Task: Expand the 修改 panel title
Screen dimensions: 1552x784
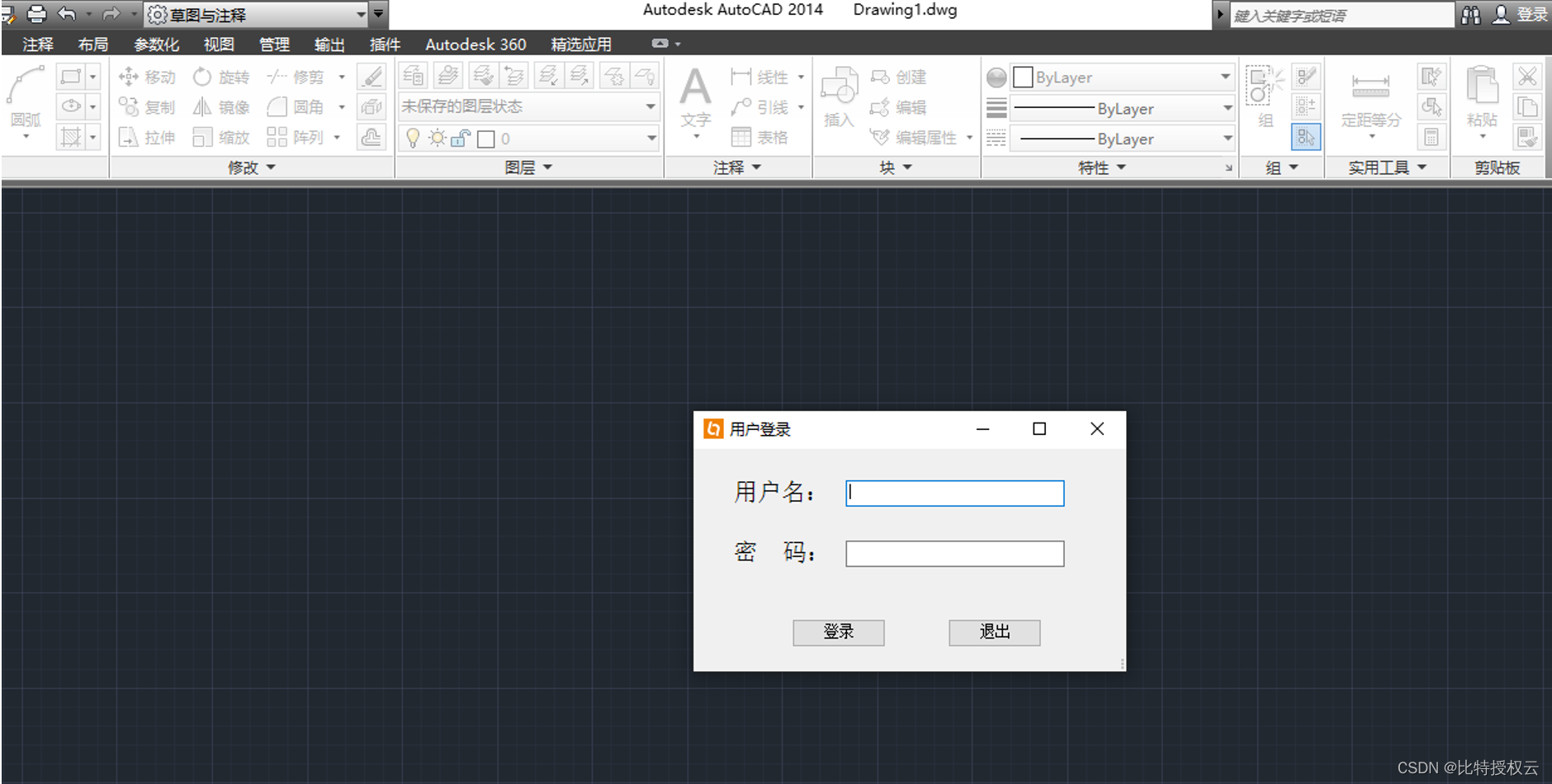Action: 252,168
